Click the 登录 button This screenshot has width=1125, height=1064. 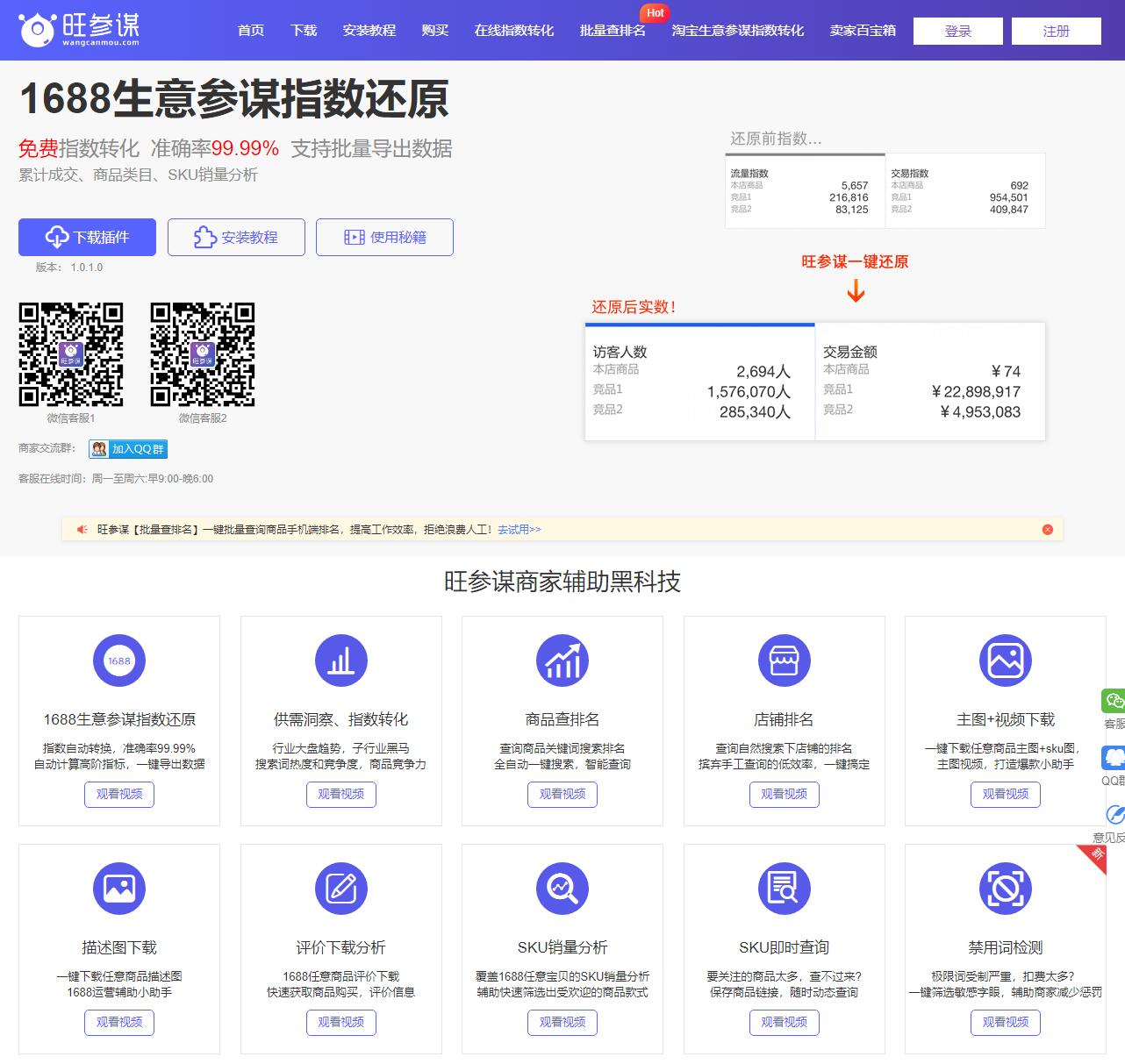click(958, 32)
